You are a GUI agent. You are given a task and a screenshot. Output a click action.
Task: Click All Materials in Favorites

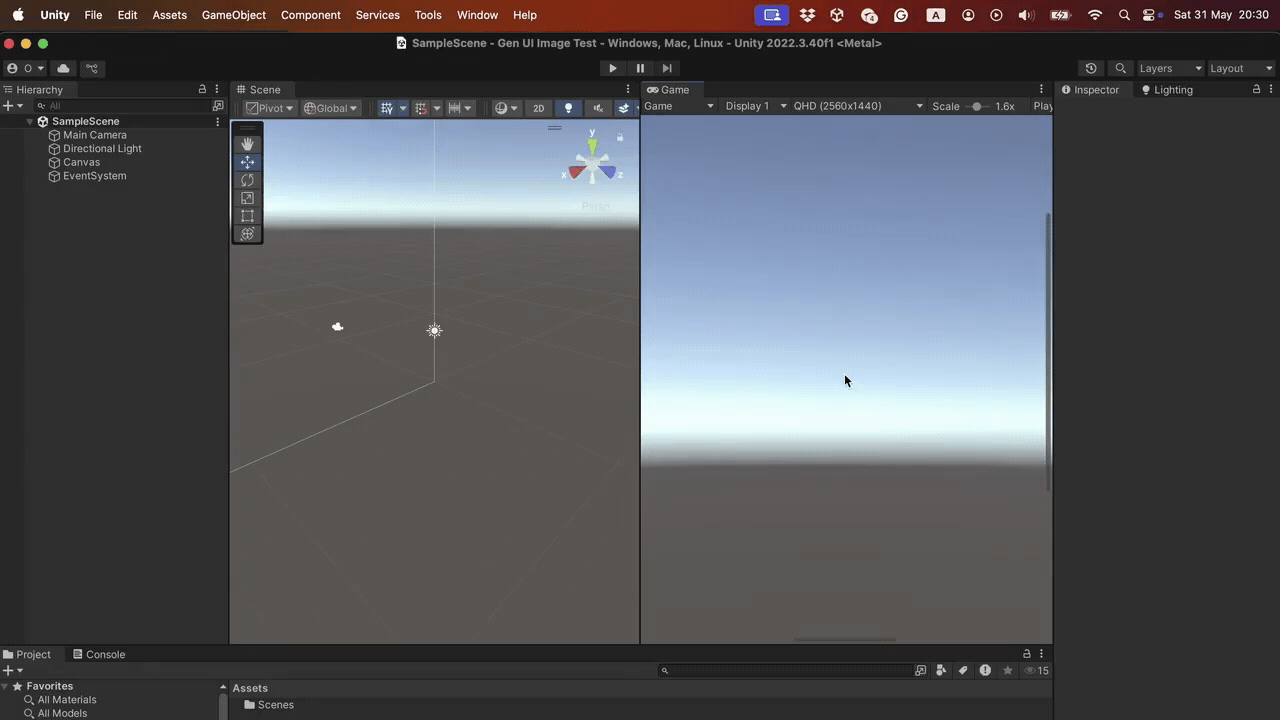tap(67, 699)
